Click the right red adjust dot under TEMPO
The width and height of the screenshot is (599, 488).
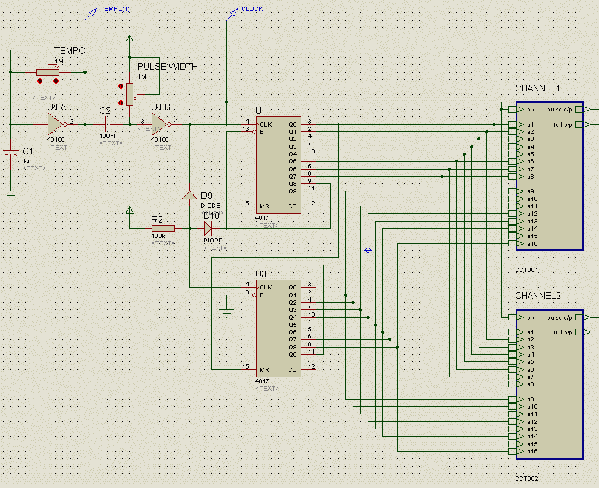(x=56, y=81)
